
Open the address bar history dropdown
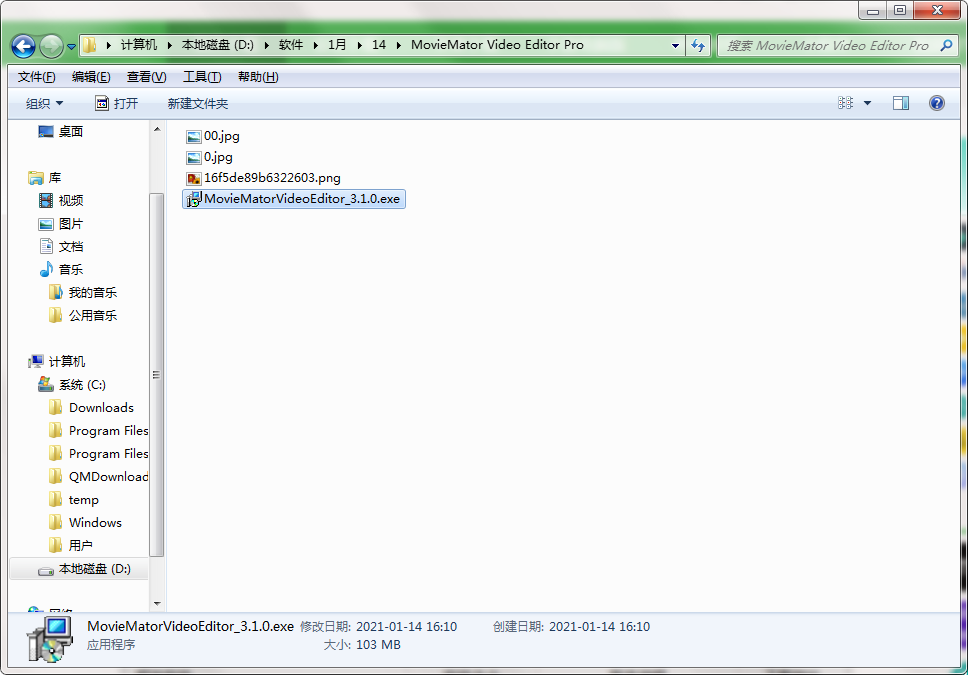click(x=675, y=45)
